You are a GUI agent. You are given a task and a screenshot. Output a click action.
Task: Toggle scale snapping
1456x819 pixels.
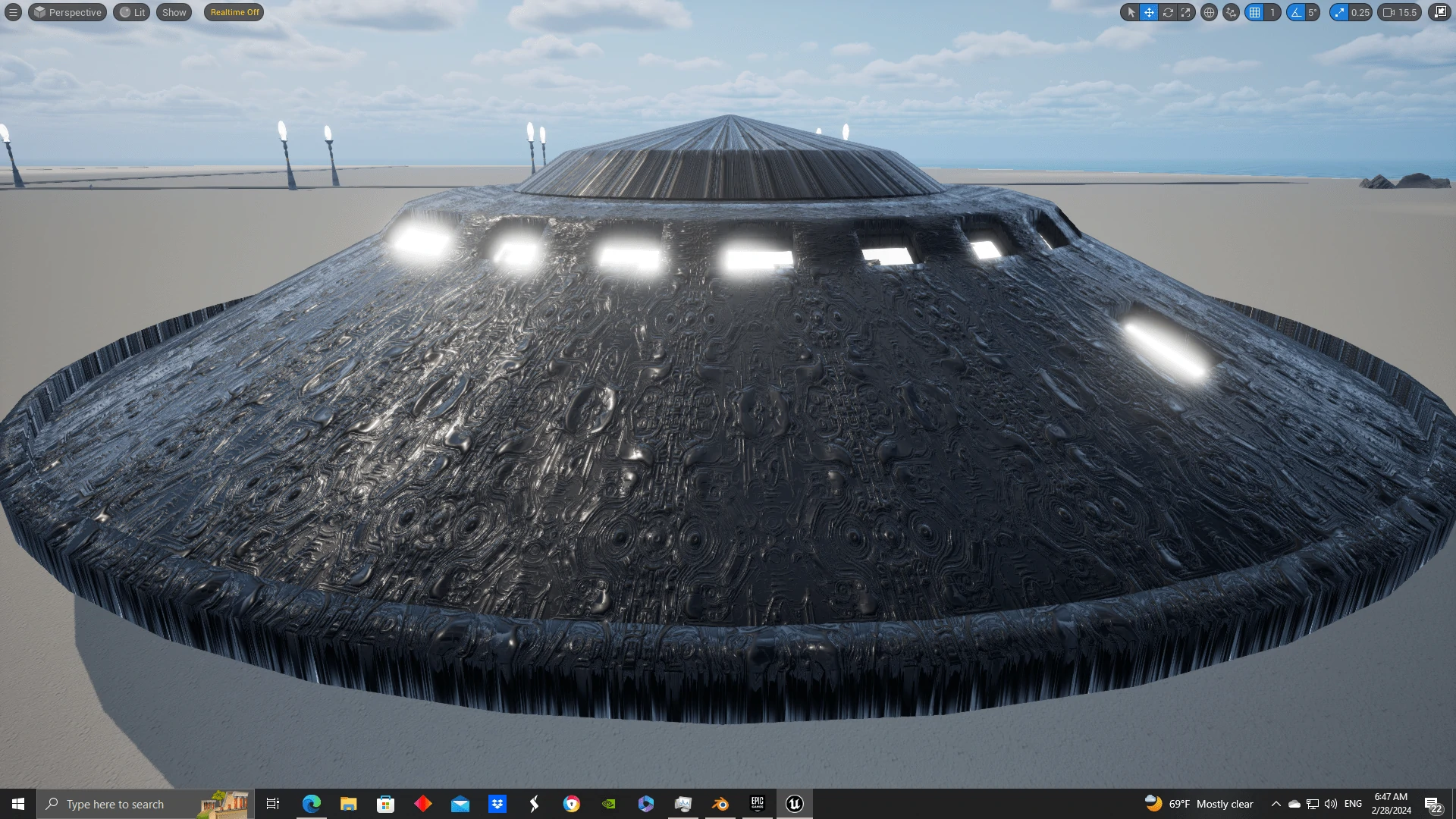pyautogui.click(x=1340, y=12)
